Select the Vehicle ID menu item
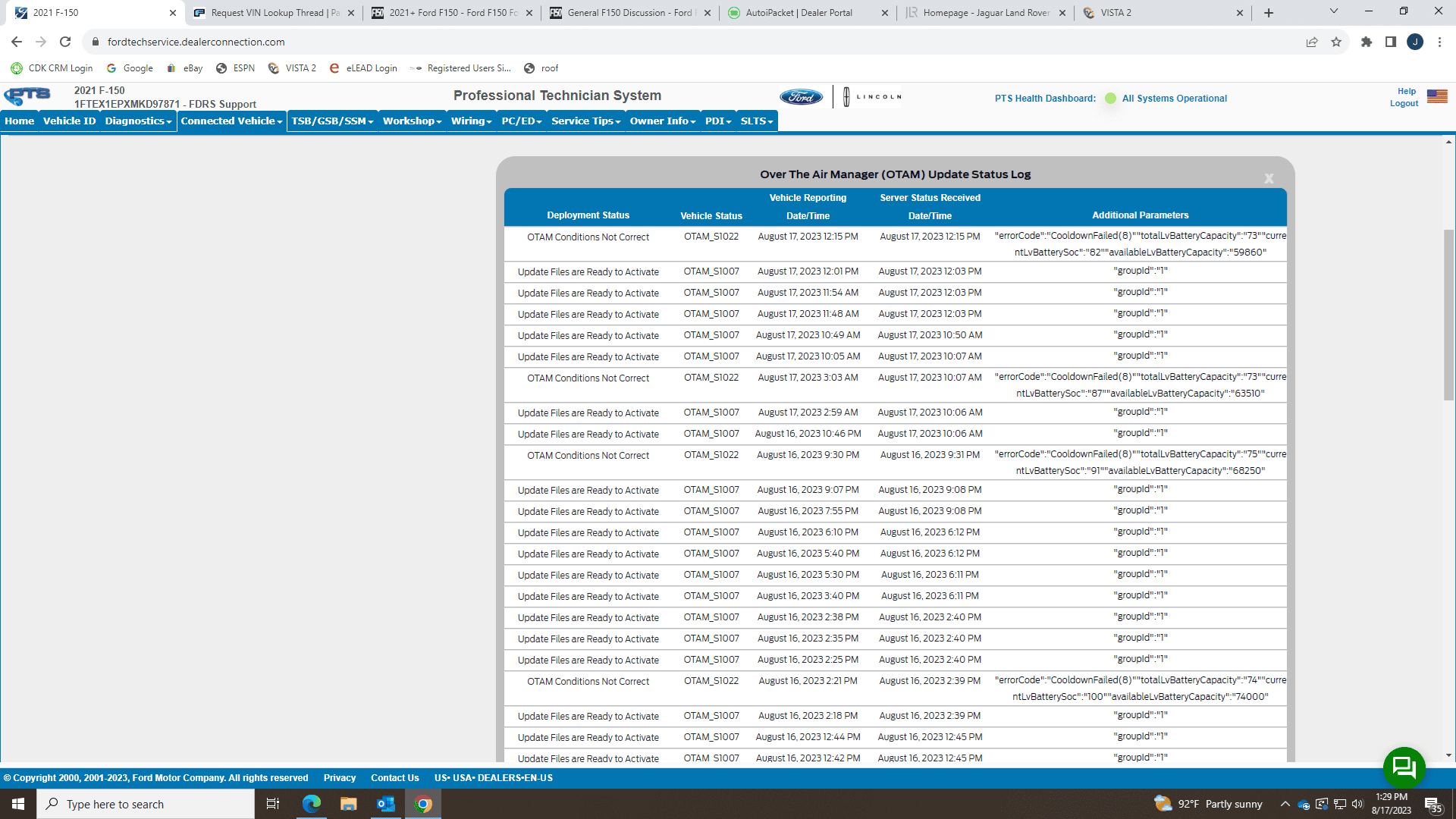 click(69, 121)
